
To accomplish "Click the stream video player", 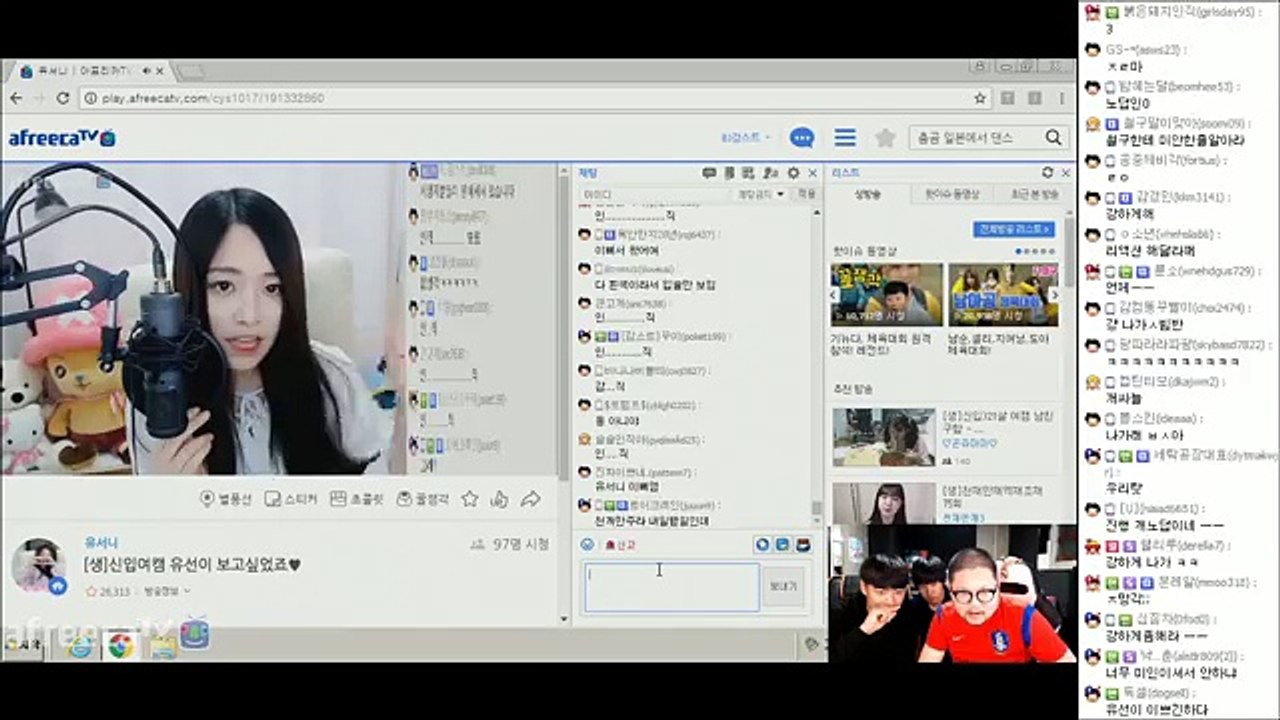I will click(x=278, y=319).
